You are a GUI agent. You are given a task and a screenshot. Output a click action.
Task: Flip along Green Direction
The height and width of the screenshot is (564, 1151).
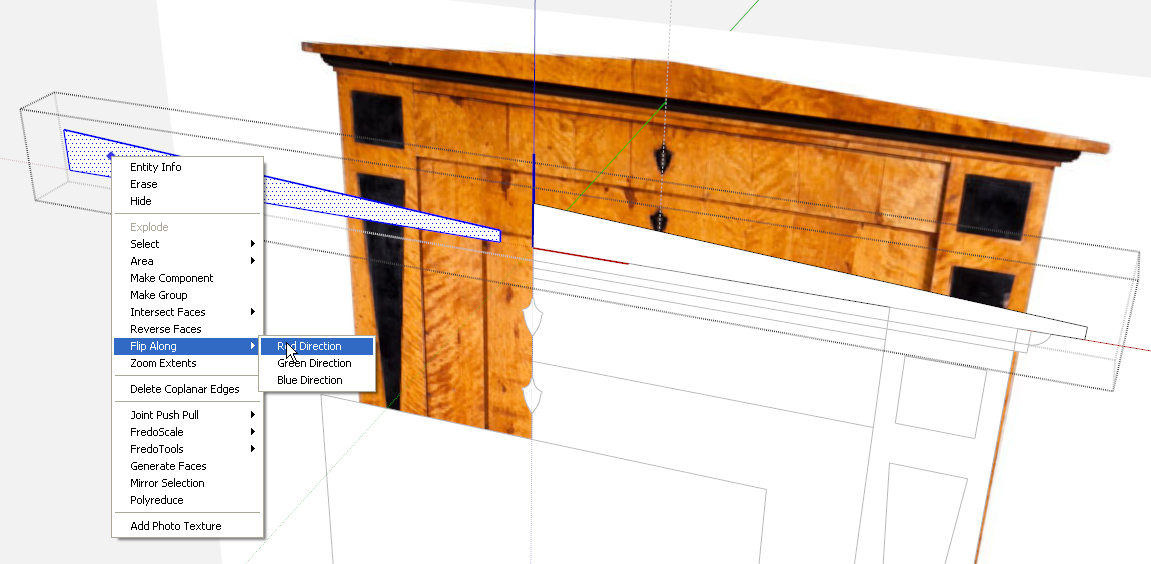[x=317, y=363]
